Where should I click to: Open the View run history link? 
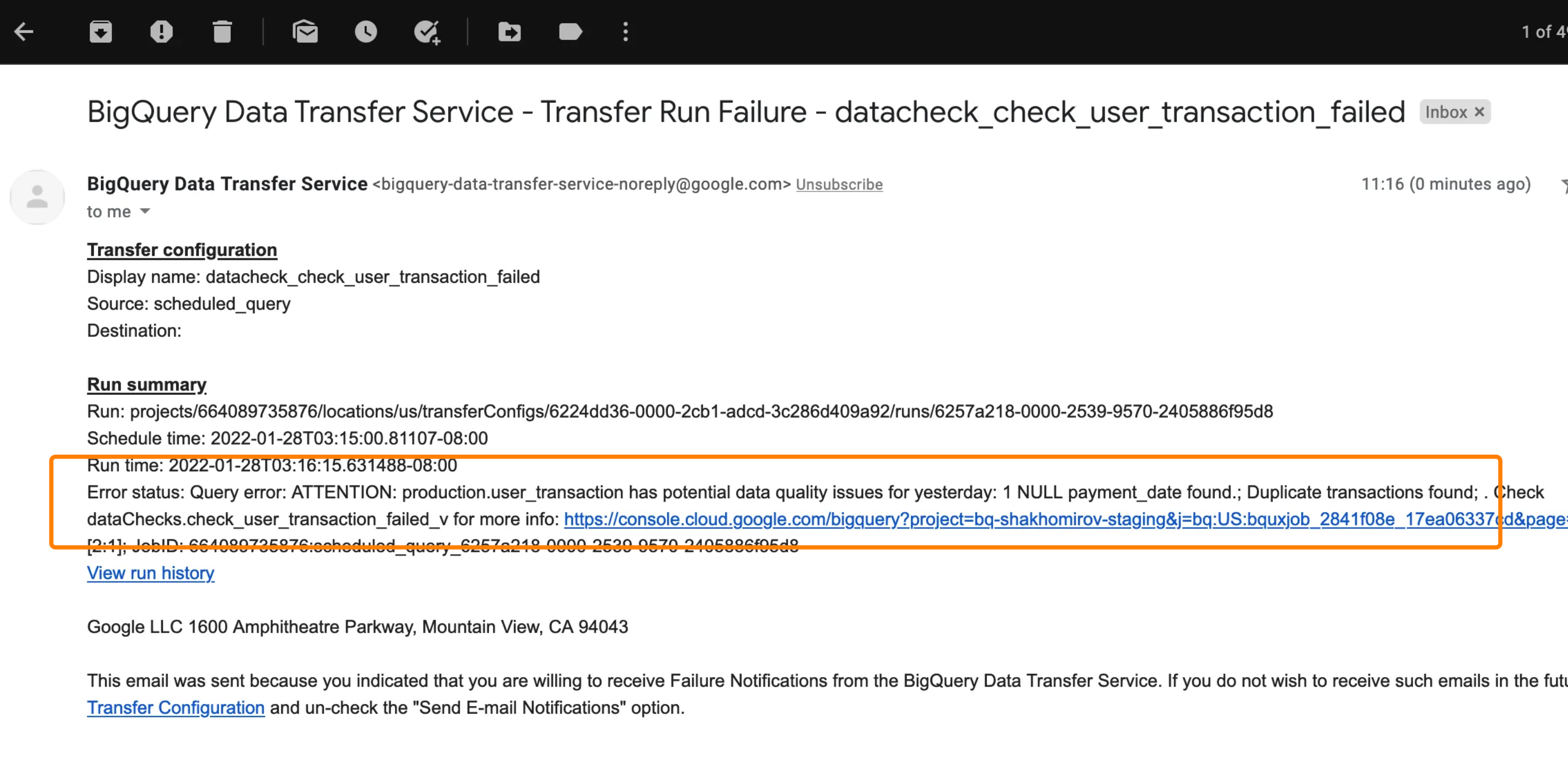coord(150,573)
